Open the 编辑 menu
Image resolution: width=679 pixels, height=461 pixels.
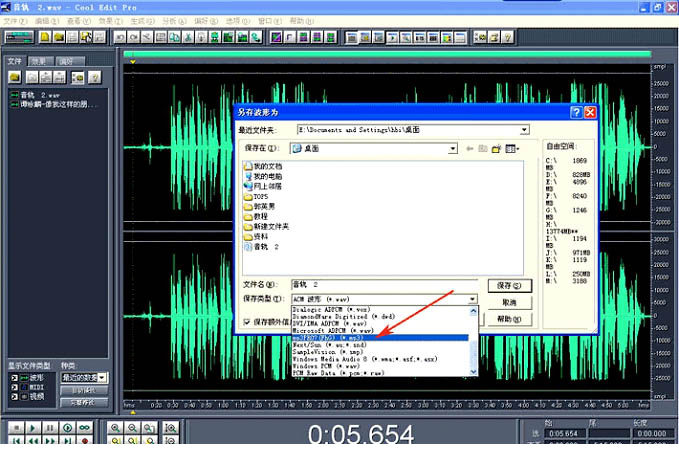coord(47,21)
